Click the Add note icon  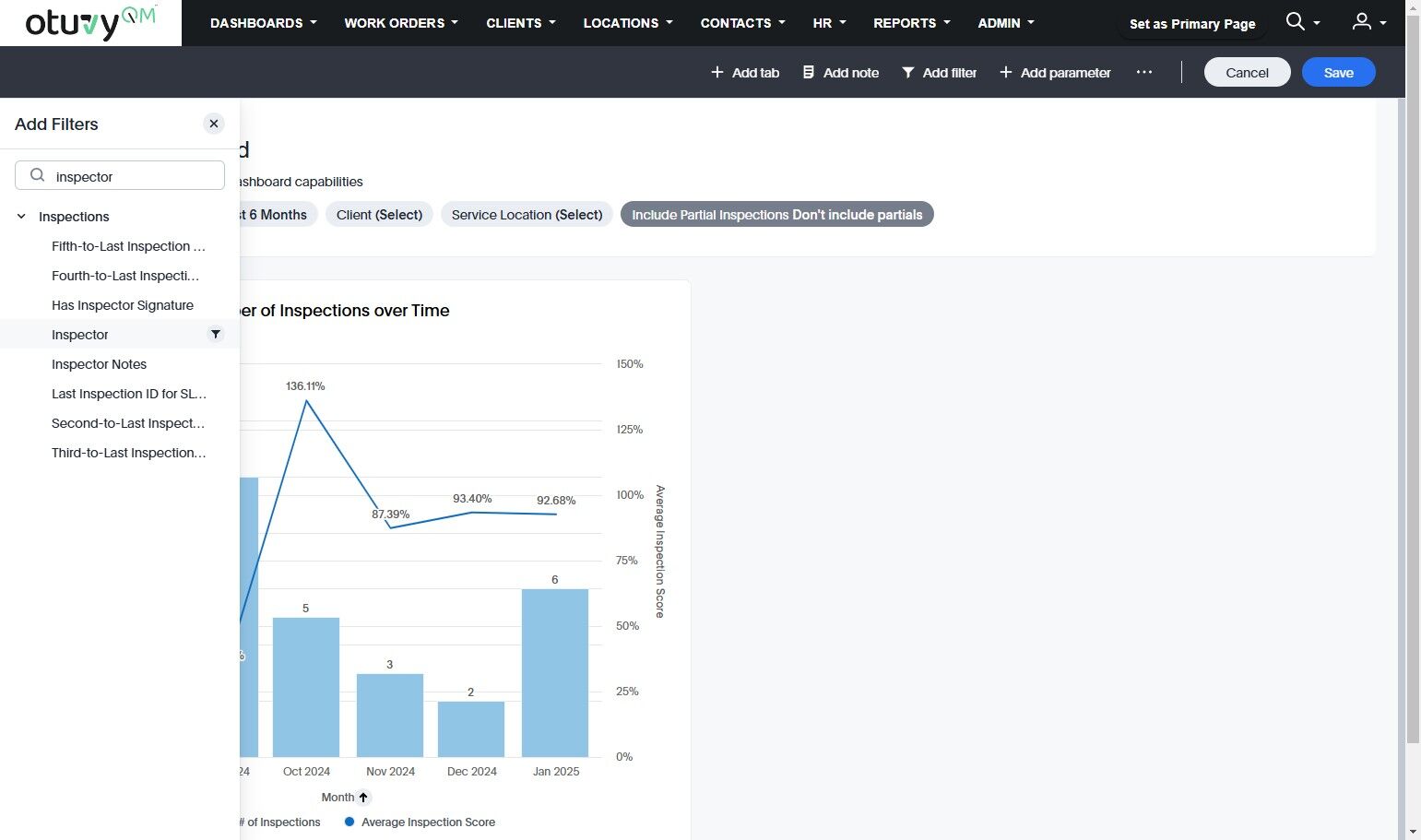pos(808,72)
